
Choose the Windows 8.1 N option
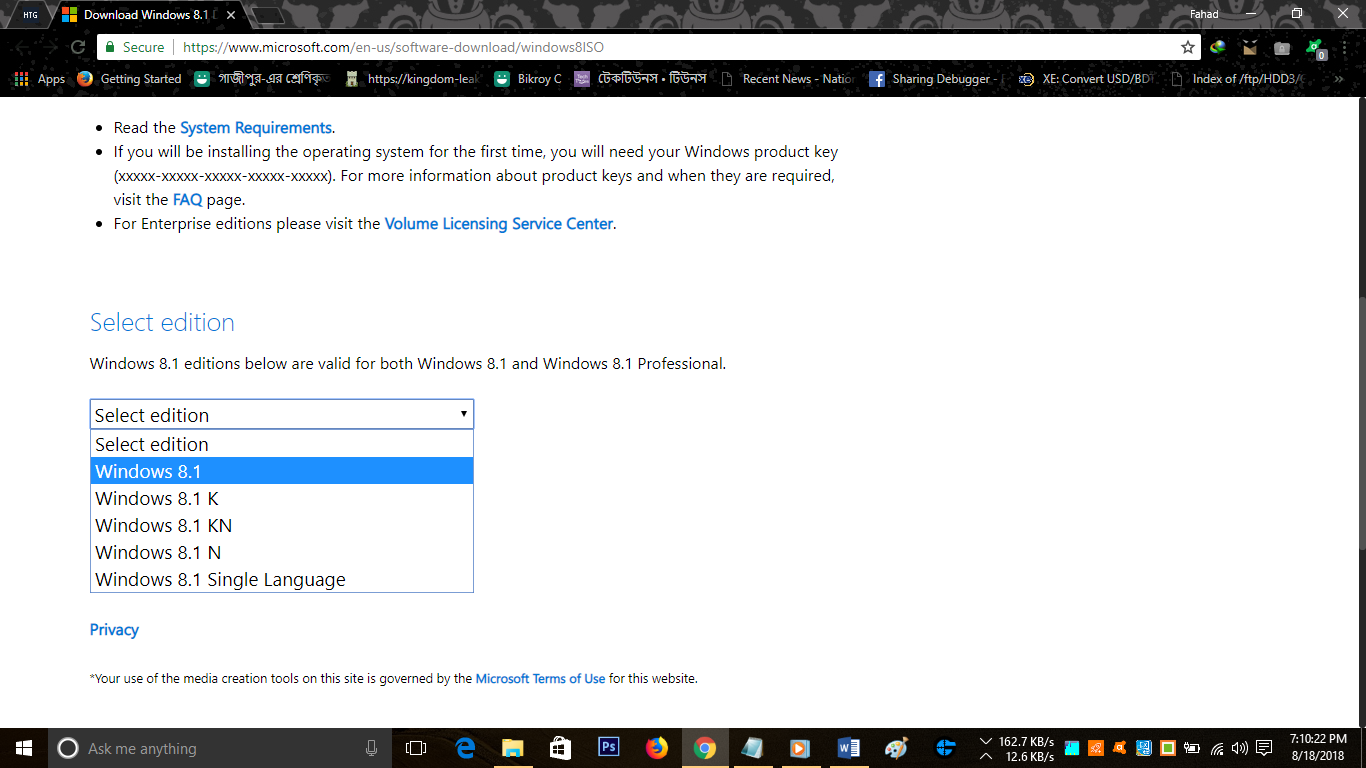tap(282, 552)
